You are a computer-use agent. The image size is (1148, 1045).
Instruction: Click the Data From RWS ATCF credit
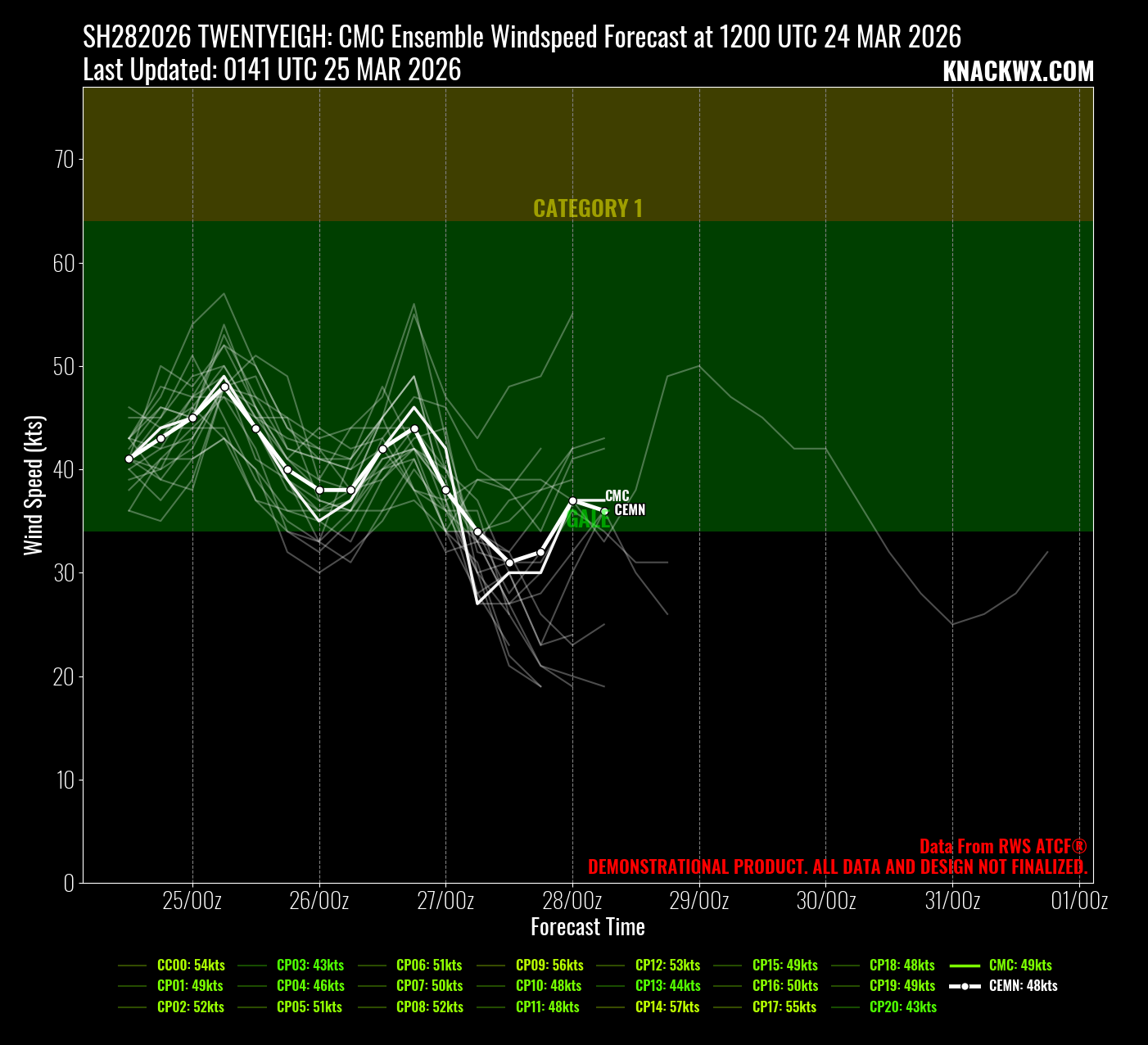(1002, 846)
